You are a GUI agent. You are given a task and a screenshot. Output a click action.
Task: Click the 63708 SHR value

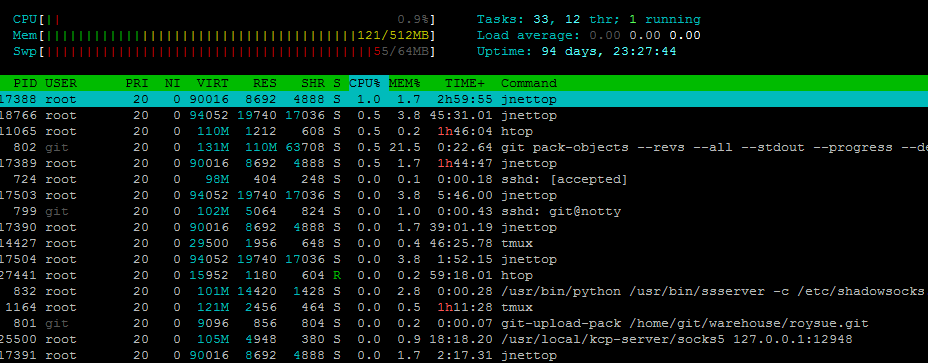click(x=304, y=147)
